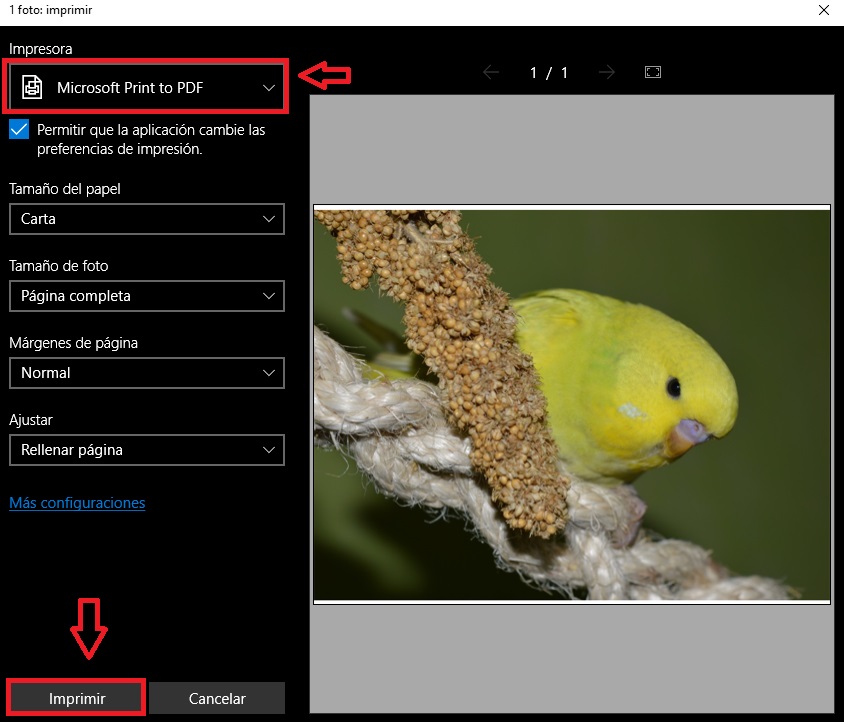This screenshot has width=844, height=722.
Task: Open the Microsoft Print to PDF printer dropdown
Action: (x=146, y=88)
